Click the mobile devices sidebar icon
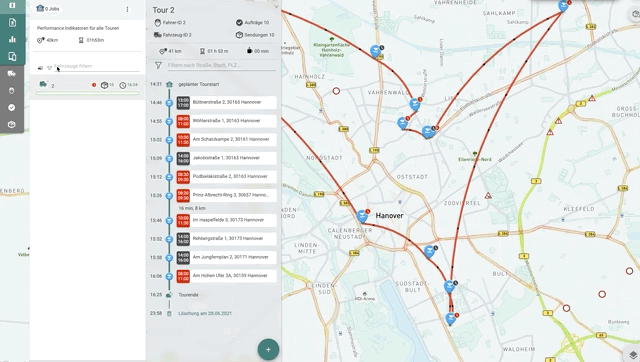This screenshot has width=640, height=362. tap(12, 57)
